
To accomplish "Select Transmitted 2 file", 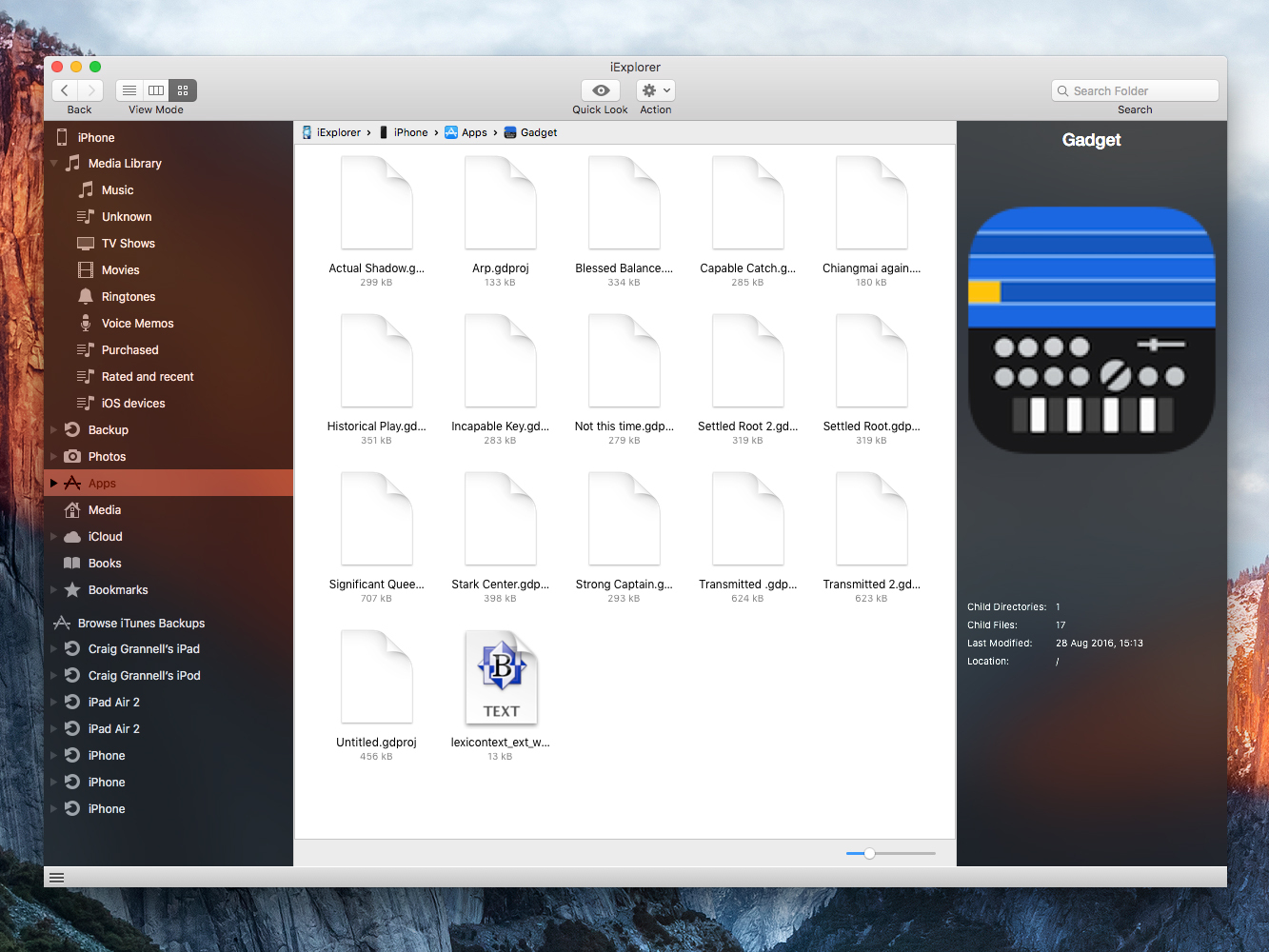I will (x=872, y=537).
